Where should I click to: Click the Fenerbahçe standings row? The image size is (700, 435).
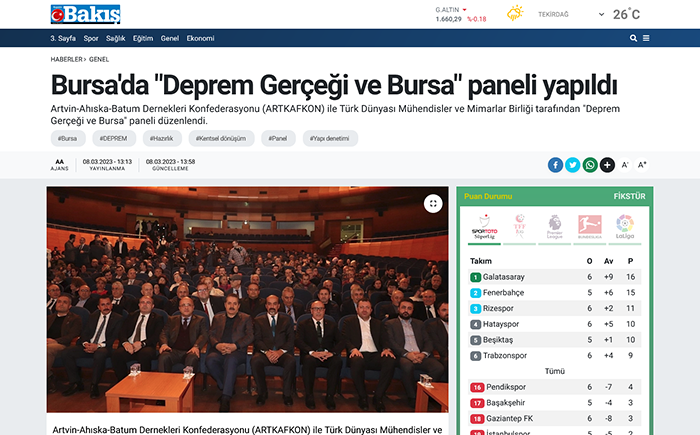pyautogui.click(x=554, y=293)
